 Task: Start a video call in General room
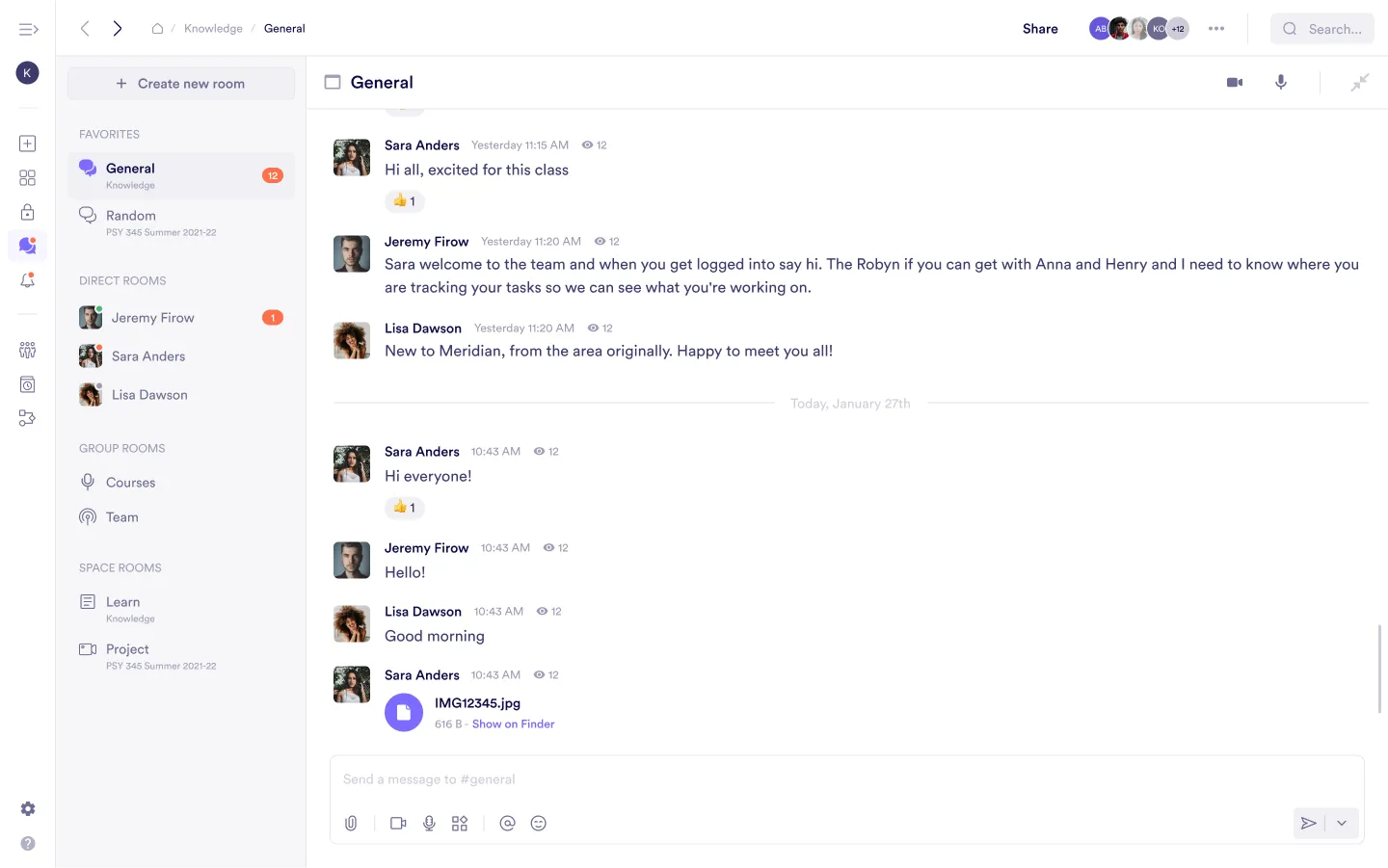coord(1234,83)
